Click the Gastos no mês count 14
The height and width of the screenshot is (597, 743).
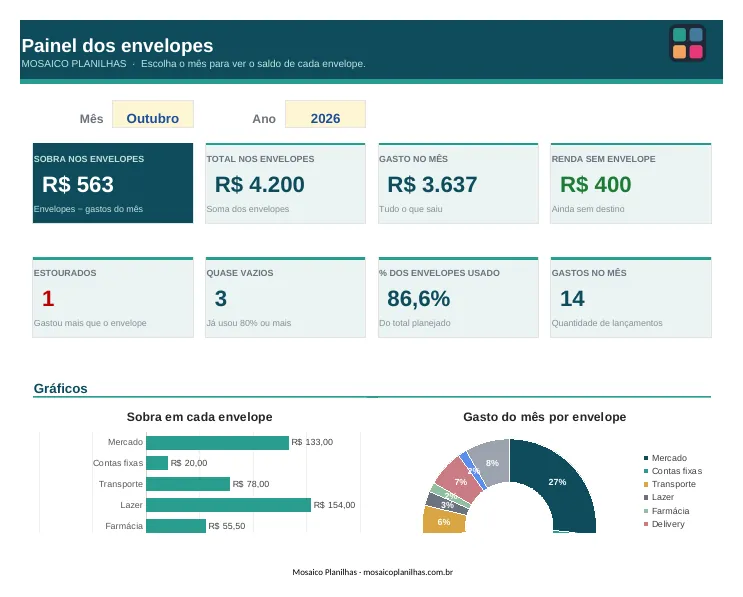pos(572,298)
